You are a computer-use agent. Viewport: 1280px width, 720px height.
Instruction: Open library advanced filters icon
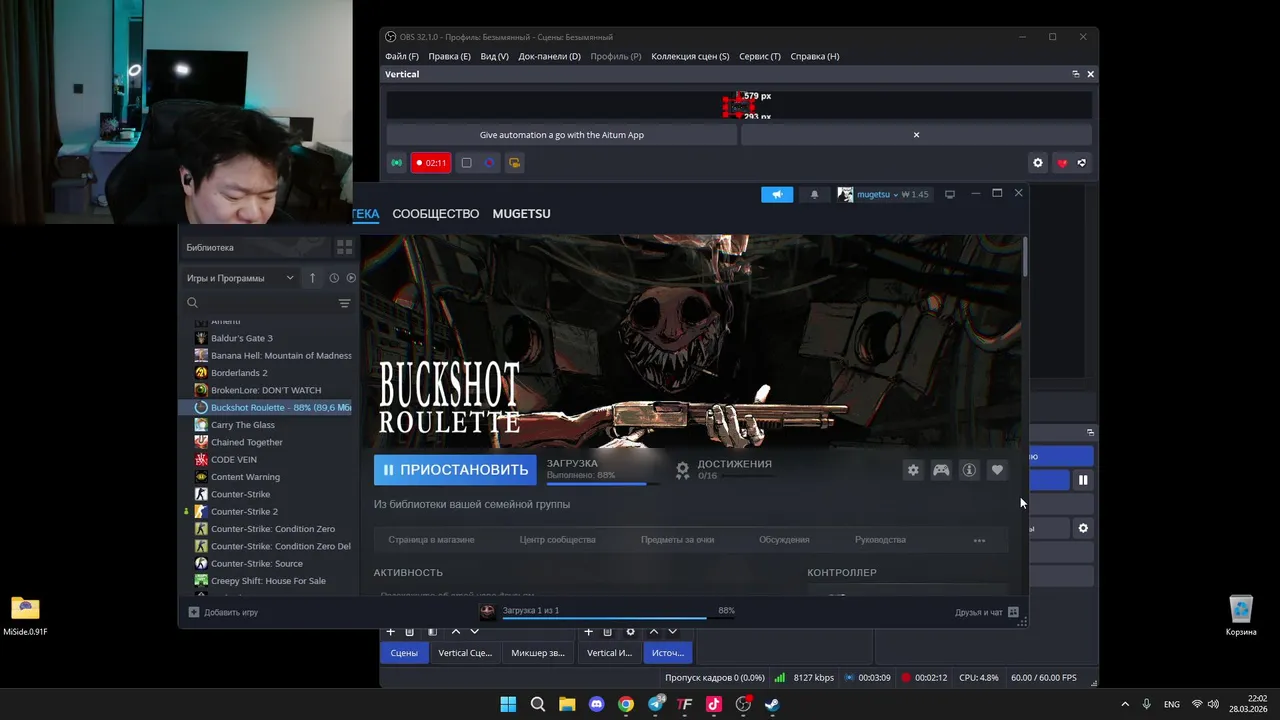click(x=344, y=303)
